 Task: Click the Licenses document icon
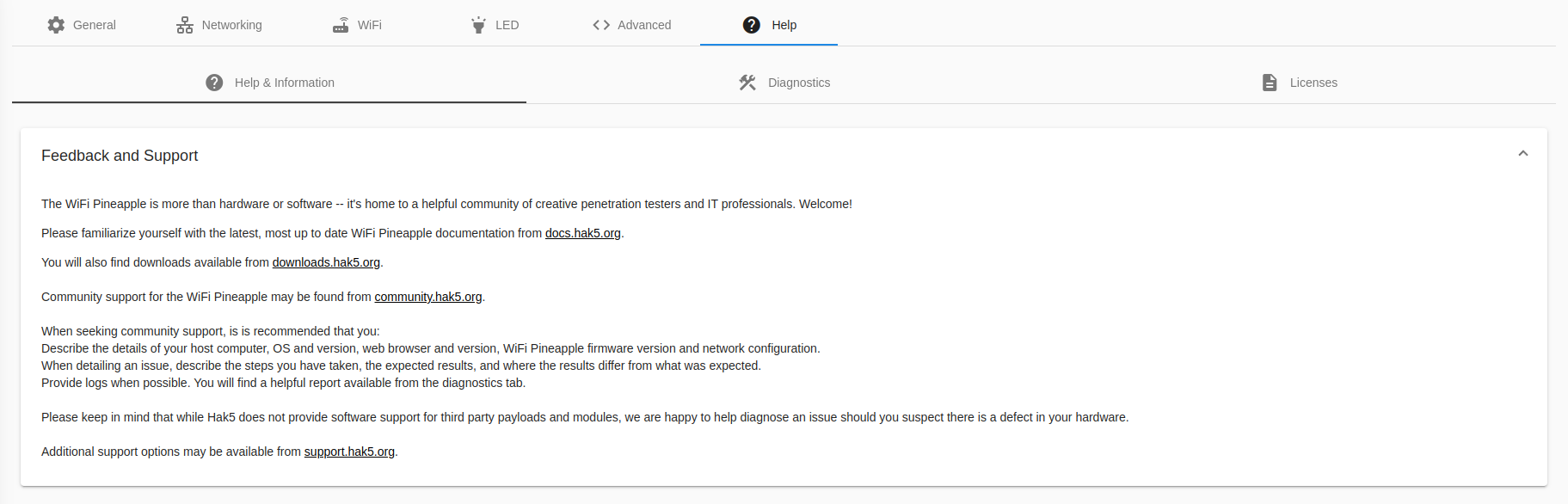[1270, 83]
